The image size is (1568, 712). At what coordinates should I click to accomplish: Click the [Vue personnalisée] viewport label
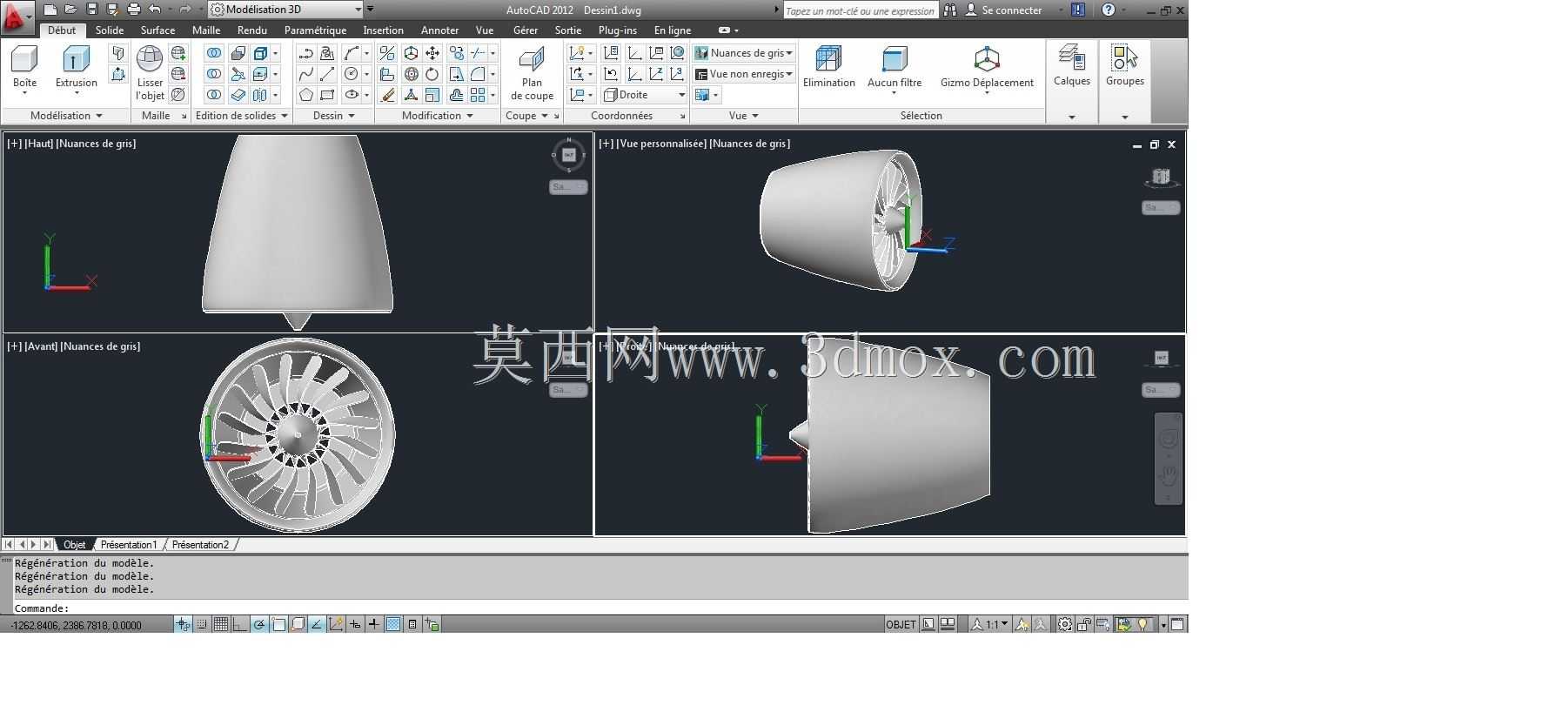[661, 144]
